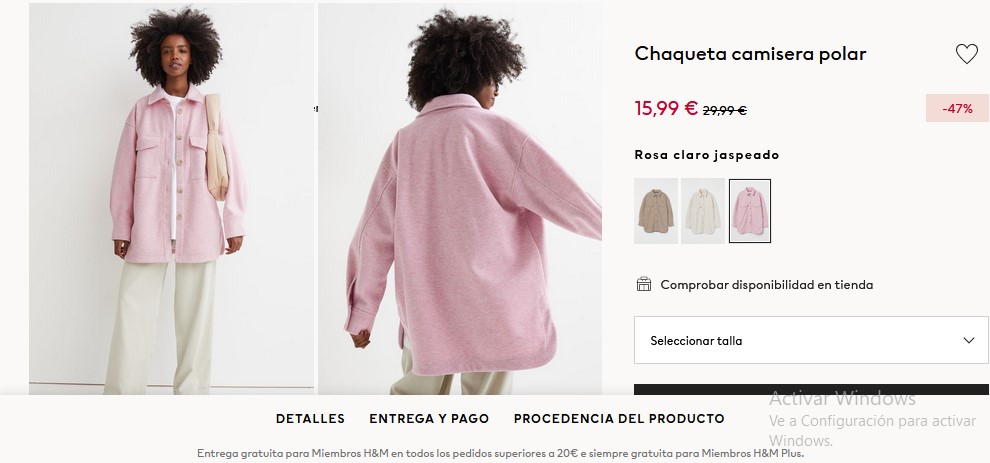Select the beige jacket color swatch
This screenshot has width=990, height=463.
pos(655,211)
